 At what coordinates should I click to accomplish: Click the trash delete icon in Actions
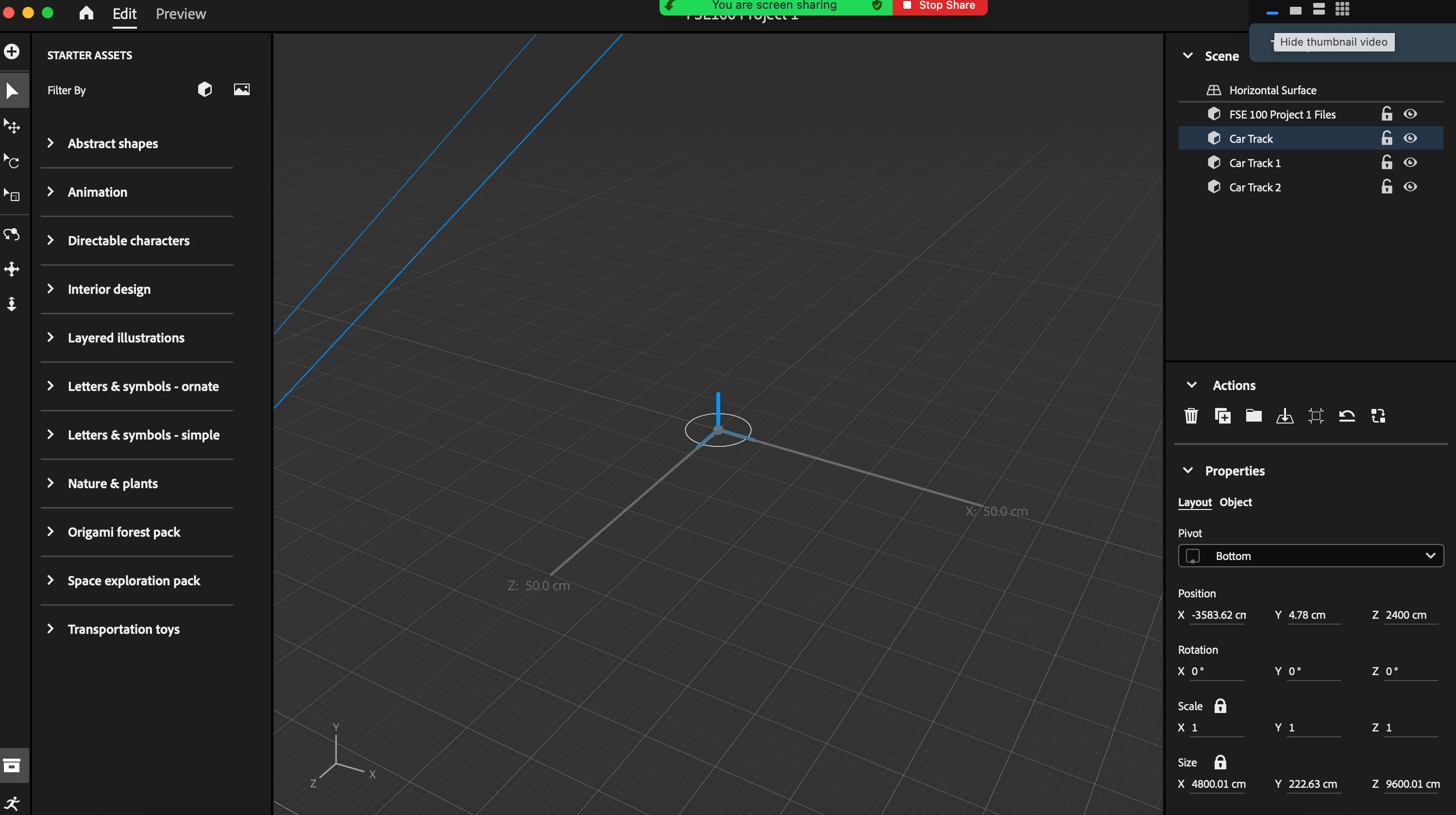click(x=1191, y=416)
